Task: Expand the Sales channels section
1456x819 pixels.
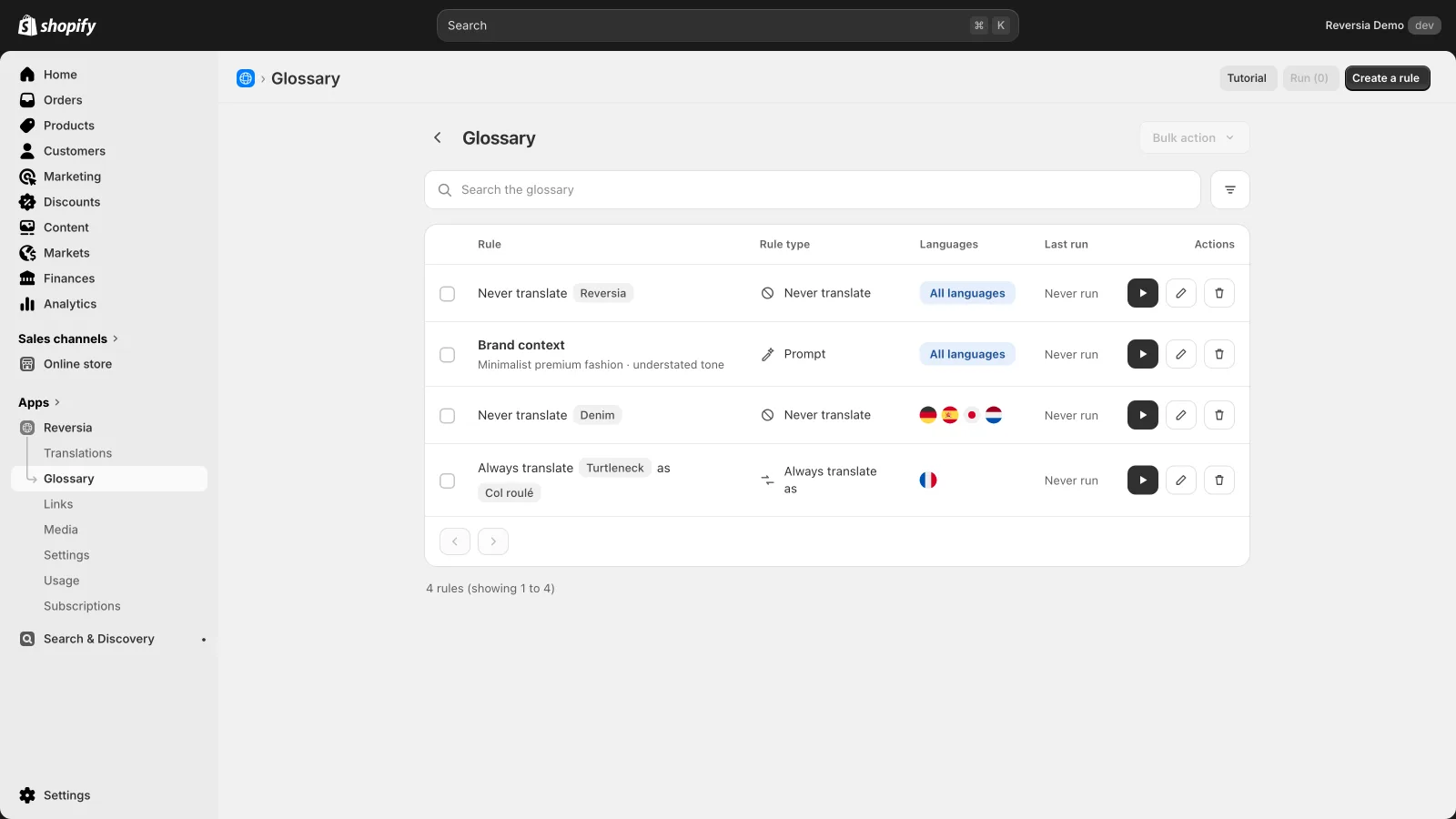Action: pos(68,339)
